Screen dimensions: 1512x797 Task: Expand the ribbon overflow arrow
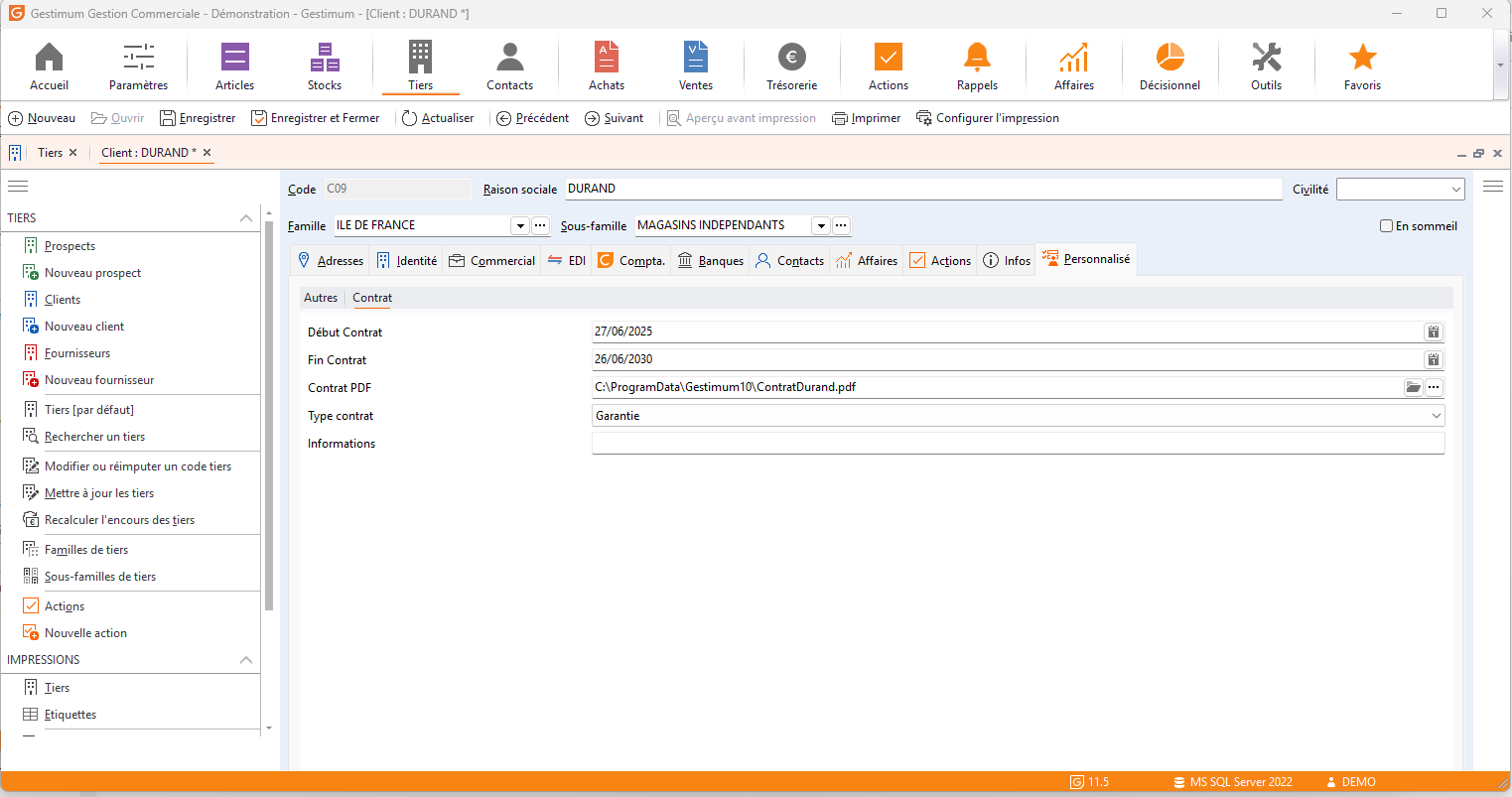[1500, 66]
